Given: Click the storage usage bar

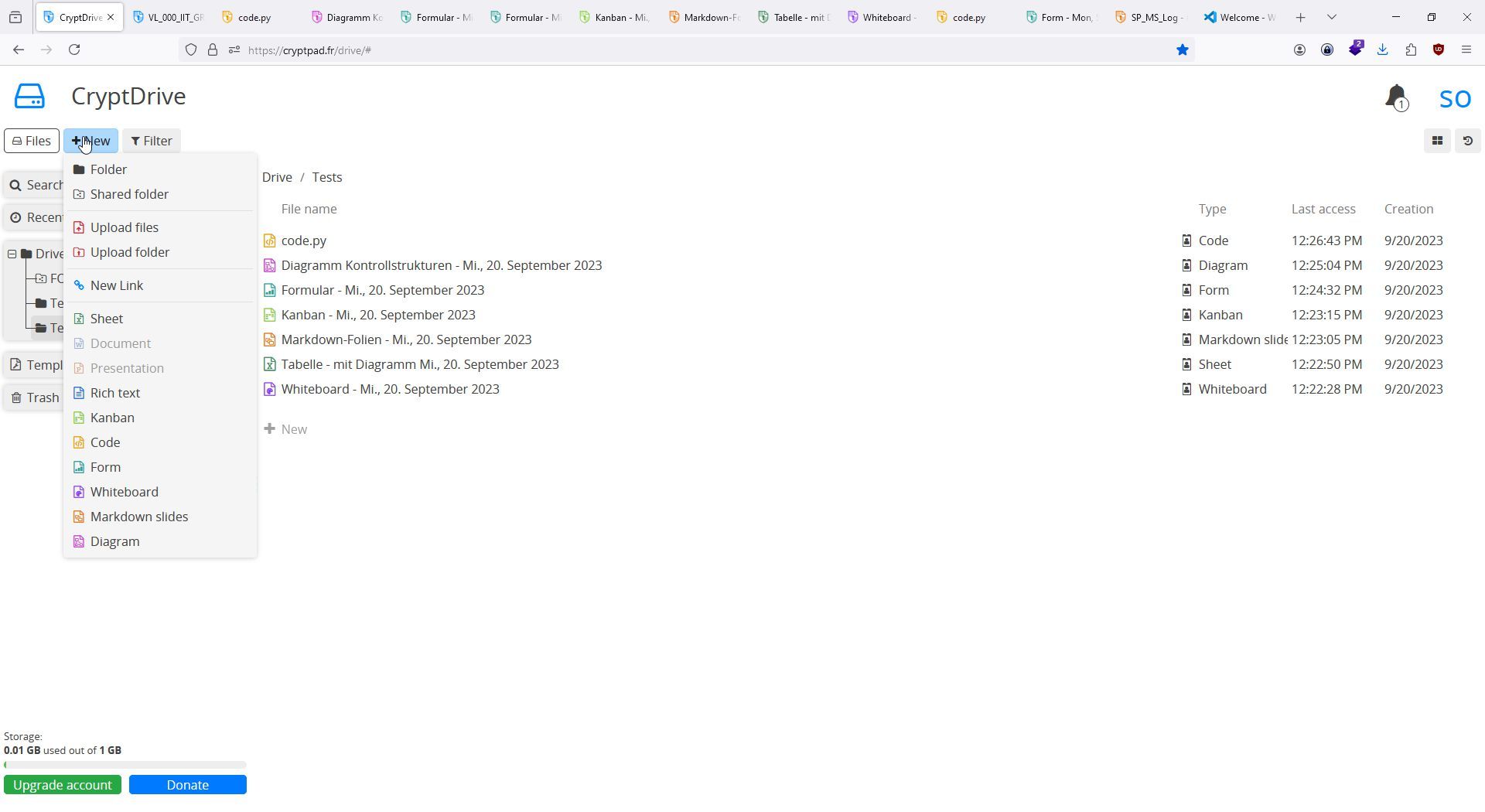Looking at the screenshot, I should 125,765.
